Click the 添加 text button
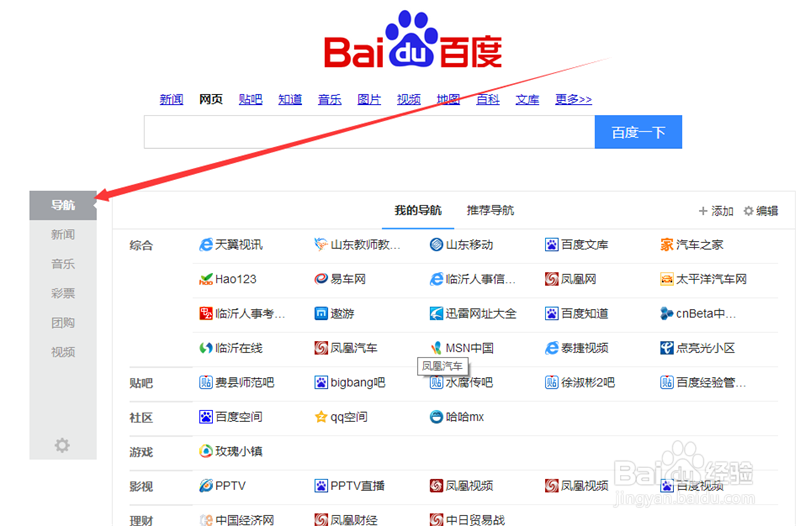Image resolution: width=800 pixels, height=526 pixels. click(722, 211)
